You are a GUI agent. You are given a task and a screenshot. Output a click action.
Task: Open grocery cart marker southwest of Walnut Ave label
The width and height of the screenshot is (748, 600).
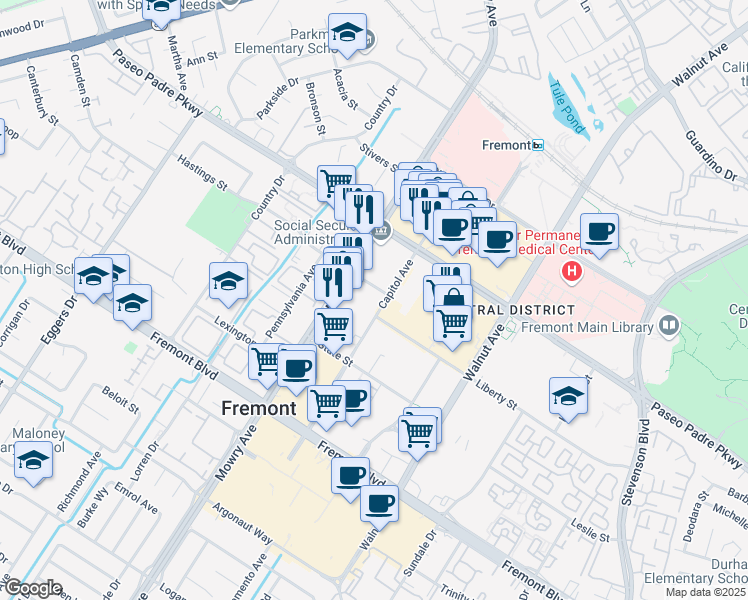pos(417,436)
